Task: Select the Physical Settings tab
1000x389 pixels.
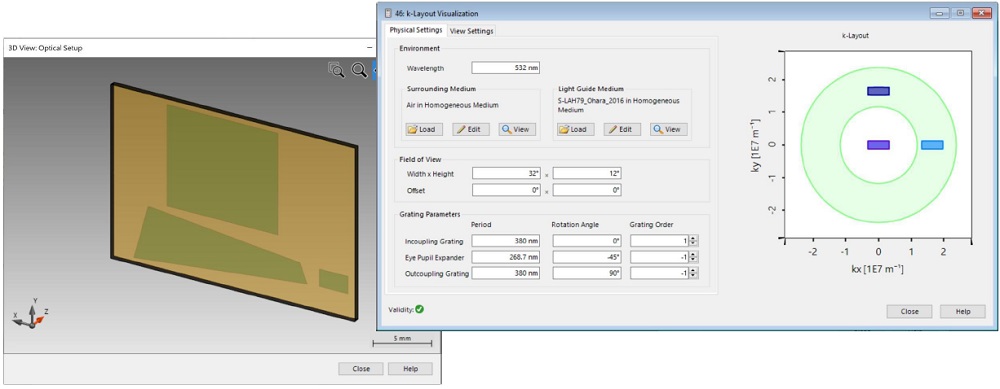Action: pos(415,30)
